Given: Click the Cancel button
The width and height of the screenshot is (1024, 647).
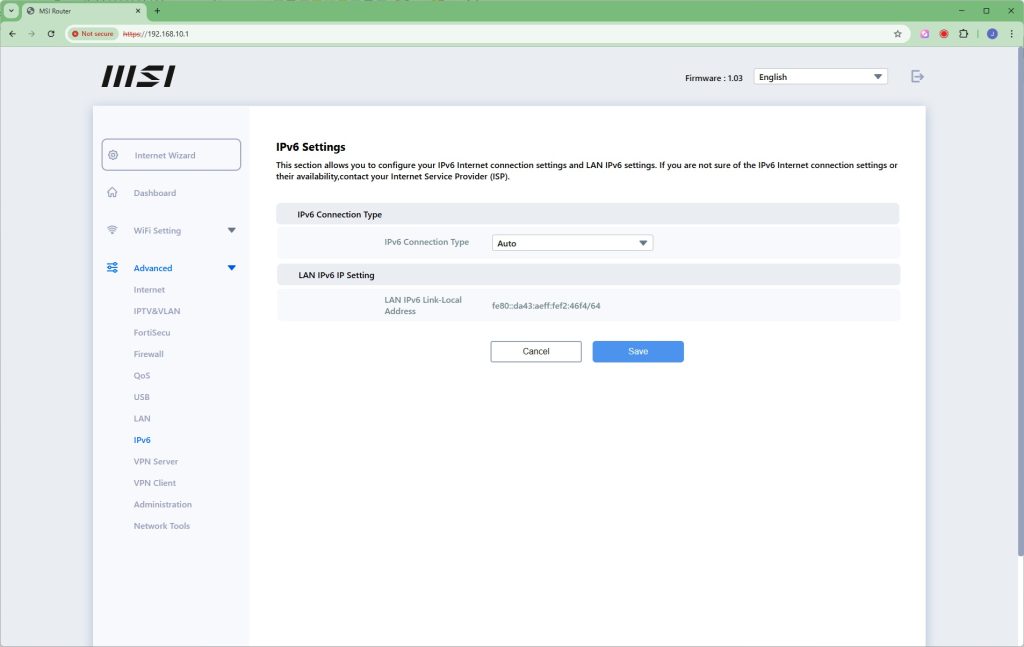Looking at the screenshot, I should (x=536, y=351).
